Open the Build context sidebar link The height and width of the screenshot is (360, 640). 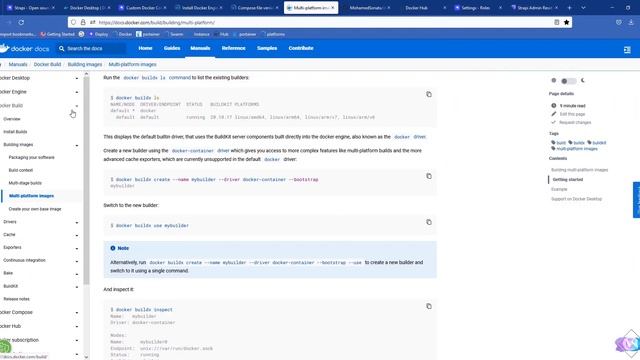pyautogui.click(x=21, y=170)
